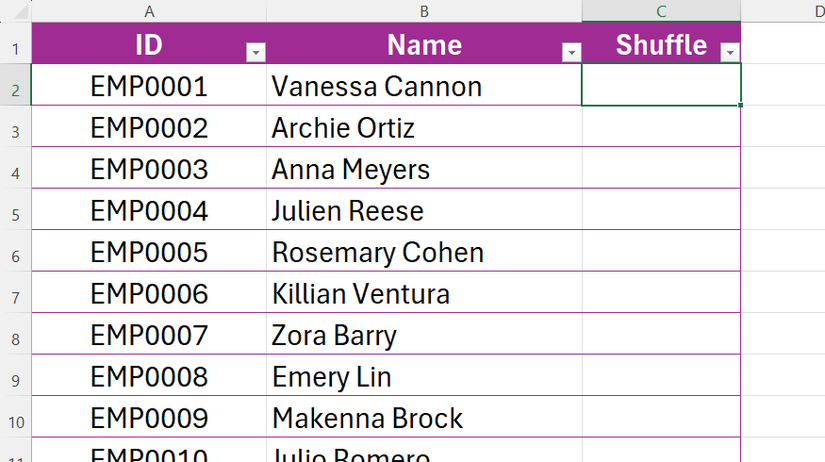Screen dimensions: 825x462
Task: Open the Shuffle column filter dropdown
Action: 730,53
